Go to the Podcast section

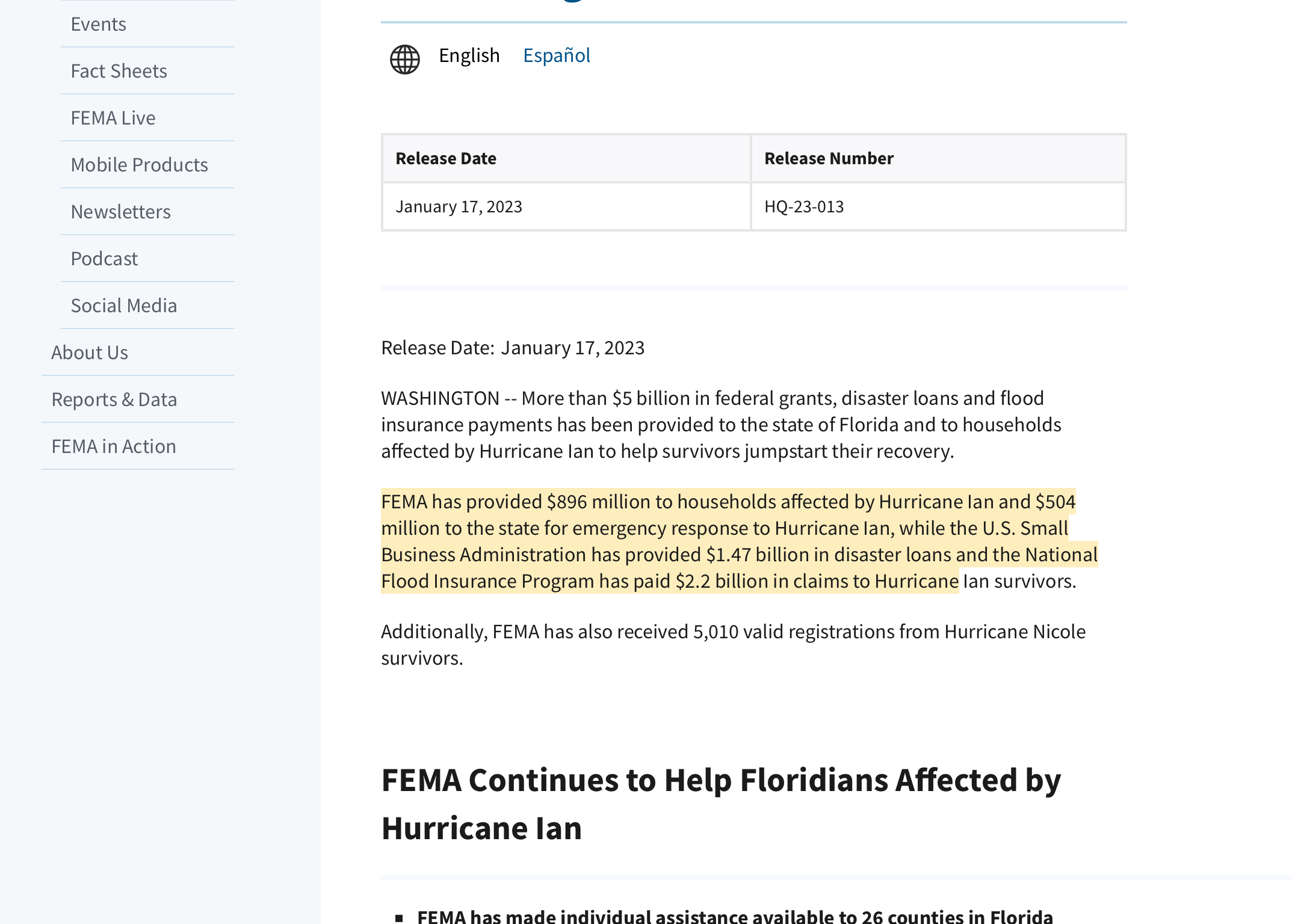(104, 259)
